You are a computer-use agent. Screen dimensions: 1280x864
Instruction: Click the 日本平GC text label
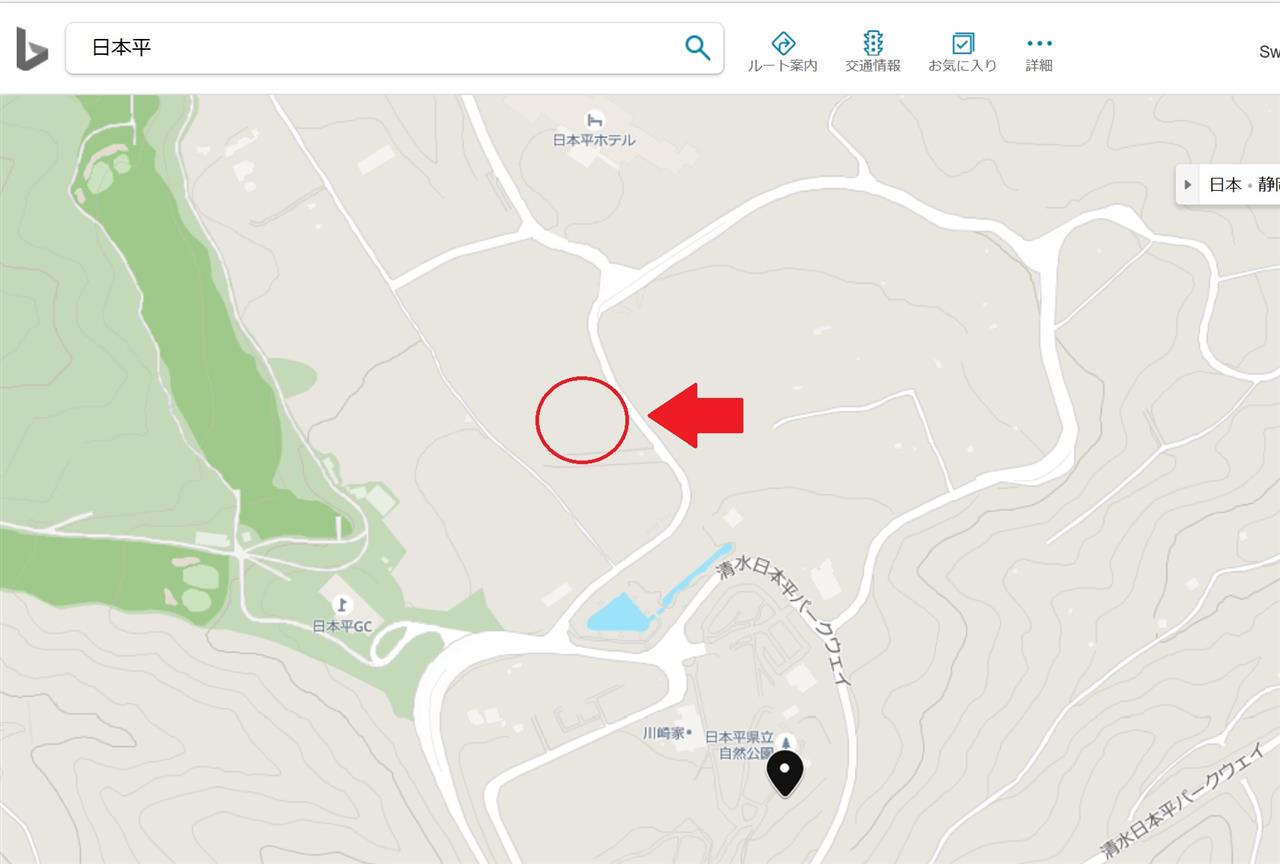pos(342,626)
